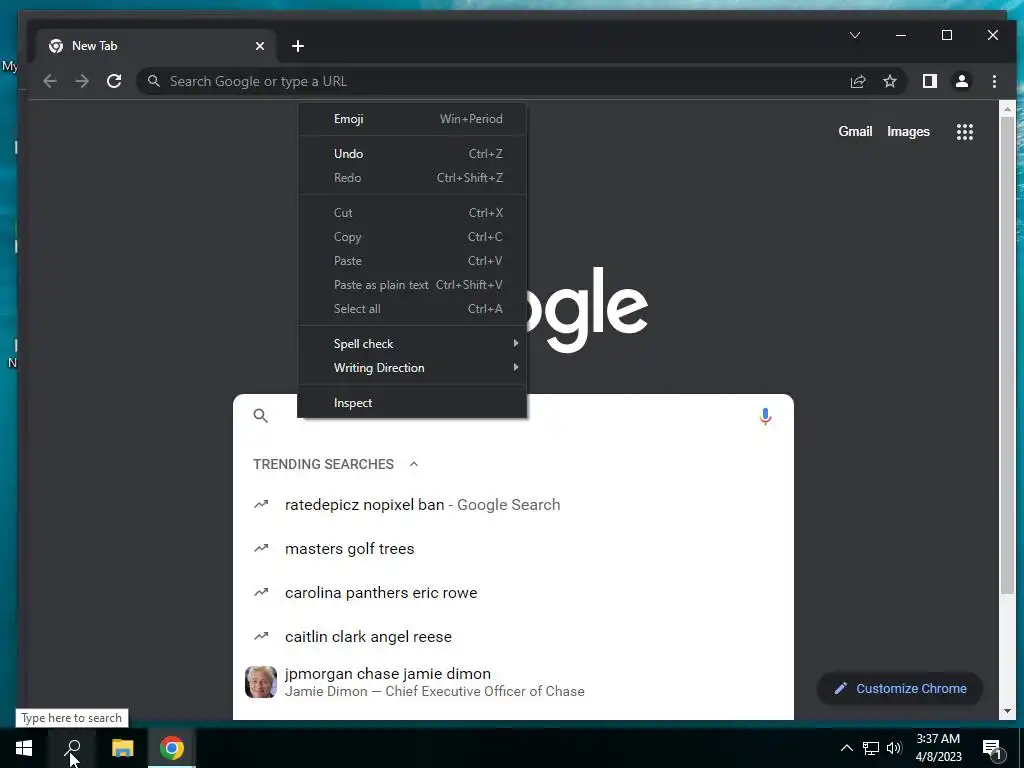
Task: Open the Chrome side panel icon
Action: click(x=929, y=81)
